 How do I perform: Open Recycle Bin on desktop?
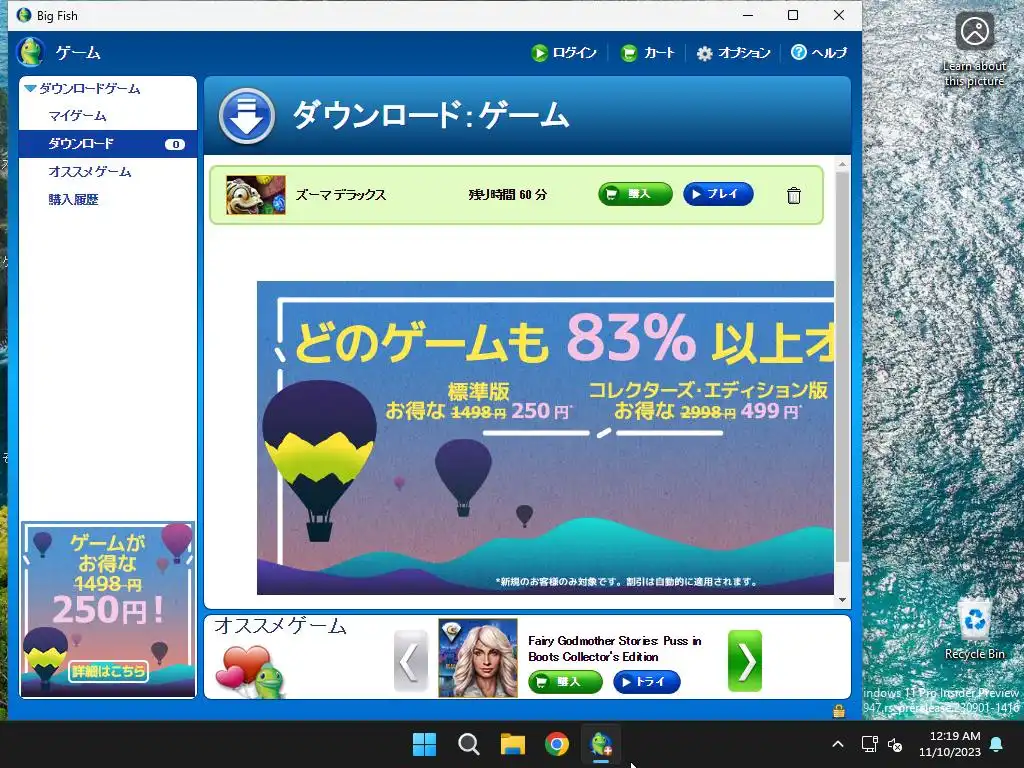(974, 629)
